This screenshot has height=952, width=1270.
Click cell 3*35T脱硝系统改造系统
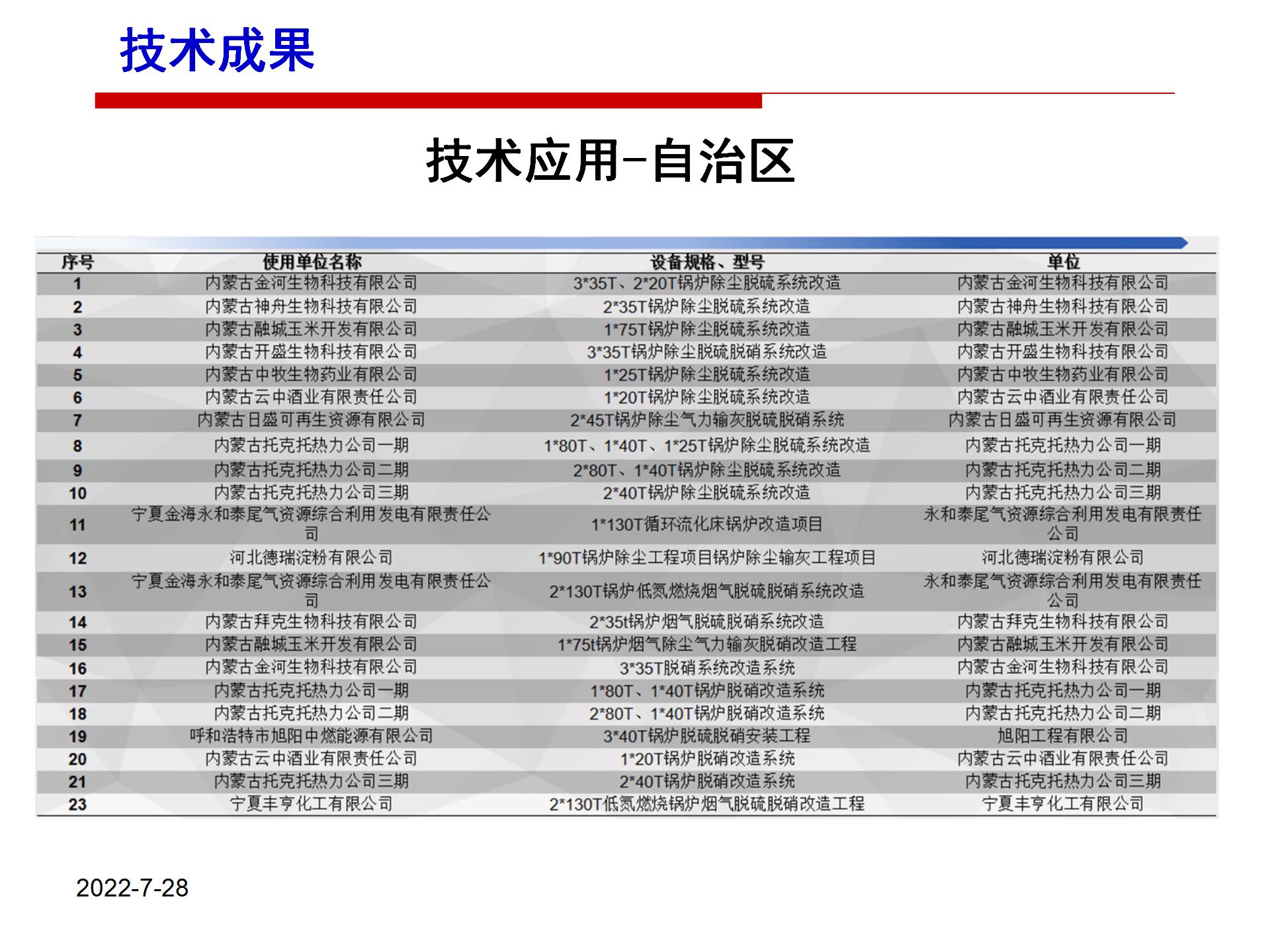tap(707, 668)
